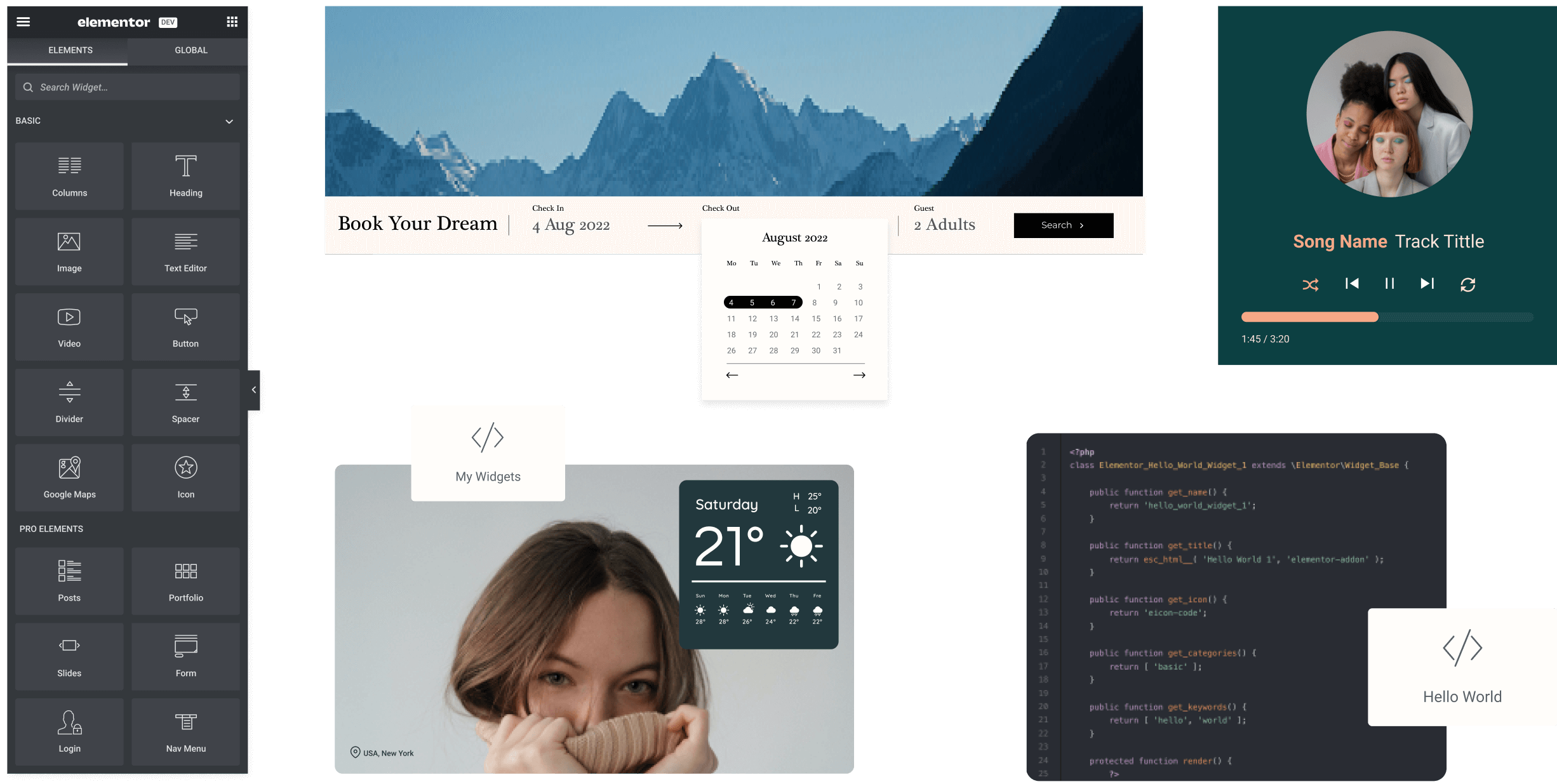Click the My Widgets custom icon
This screenshot has width=1557, height=784.
point(487,437)
